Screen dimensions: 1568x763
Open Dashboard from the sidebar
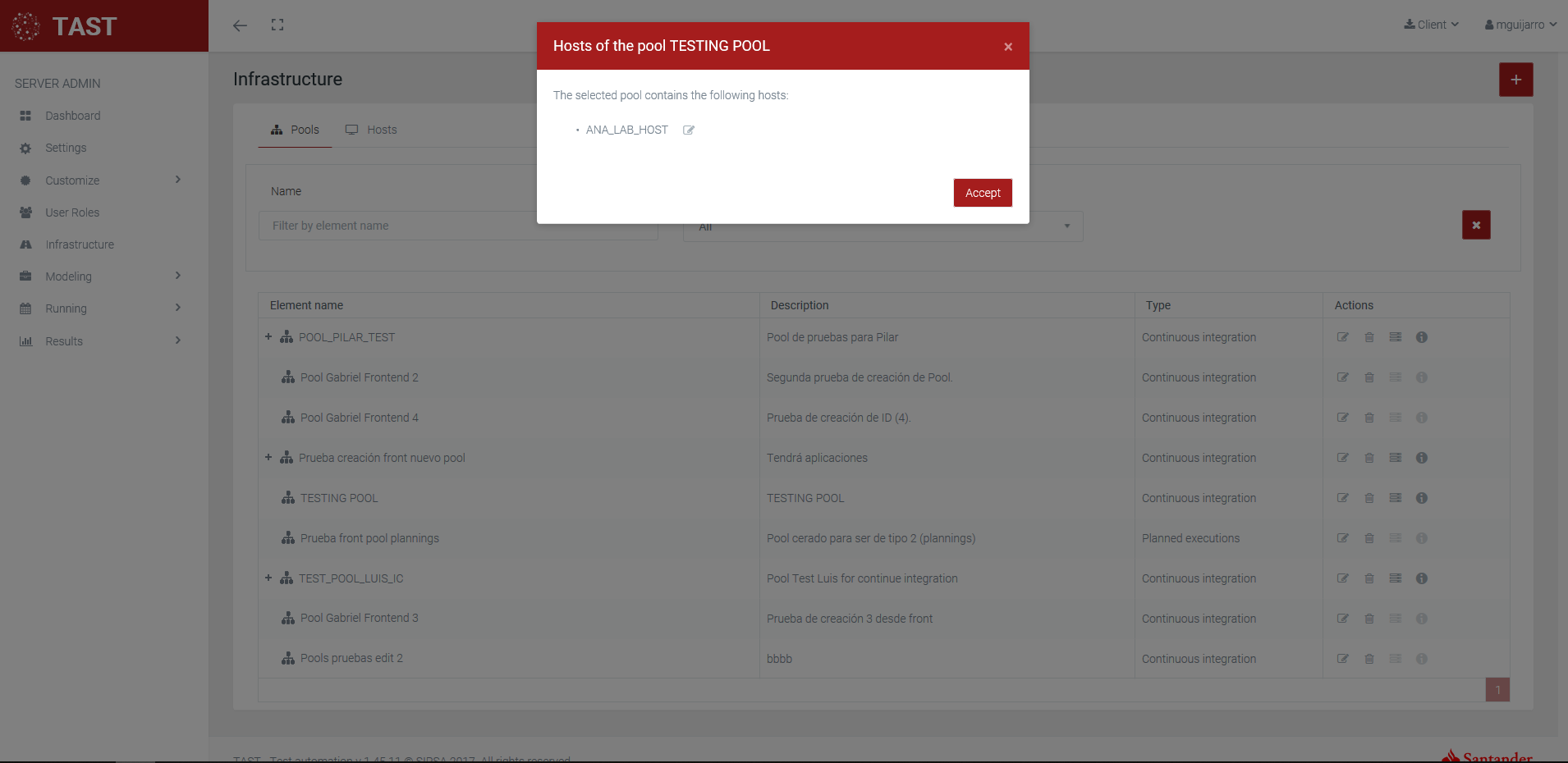pyautogui.click(x=73, y=116)
